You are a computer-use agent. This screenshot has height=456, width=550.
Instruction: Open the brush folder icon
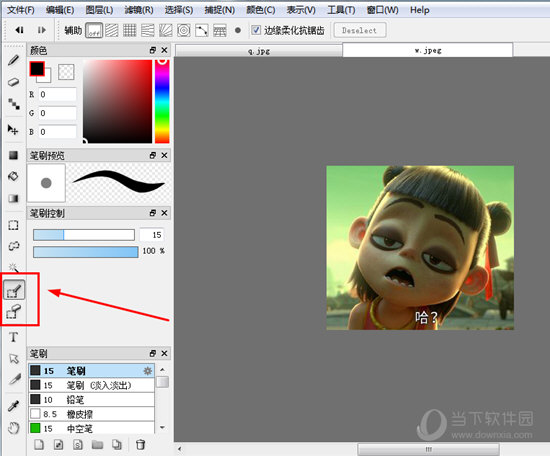(x=97, y=445)
